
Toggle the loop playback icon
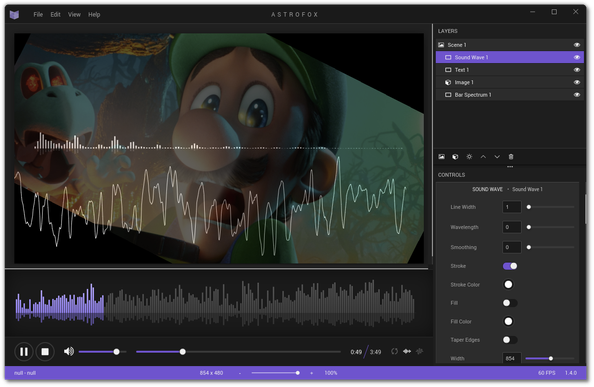(x=394, y=351)
